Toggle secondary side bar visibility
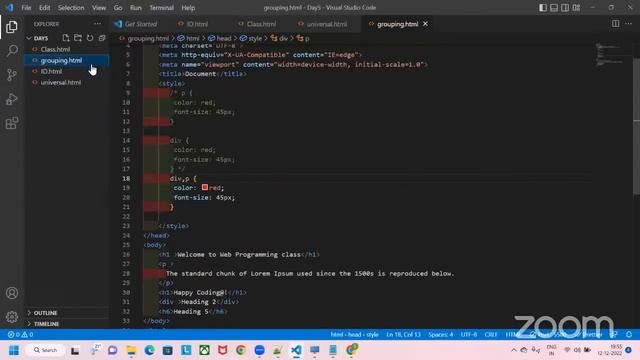640x360 pixels. (x=565, y=8)
